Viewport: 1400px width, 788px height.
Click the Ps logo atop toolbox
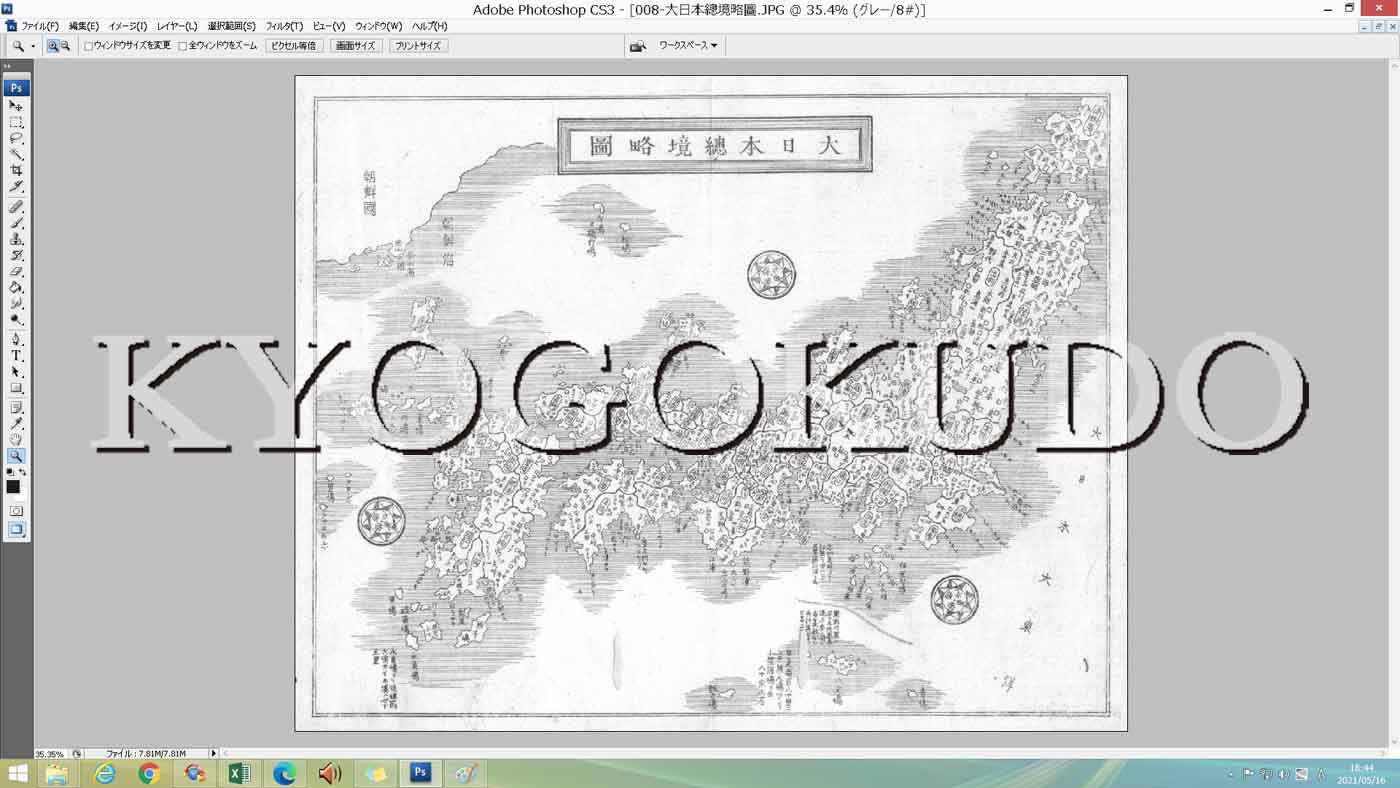pos(16,88)
